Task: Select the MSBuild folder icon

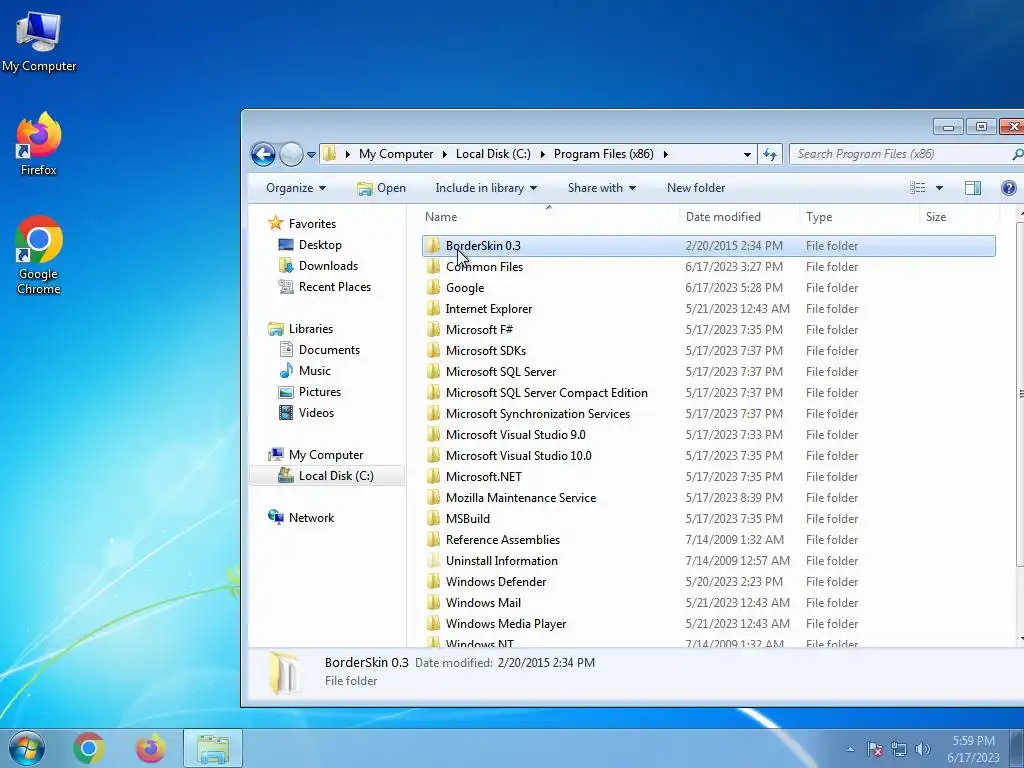Action: click(x=433, y=519)
